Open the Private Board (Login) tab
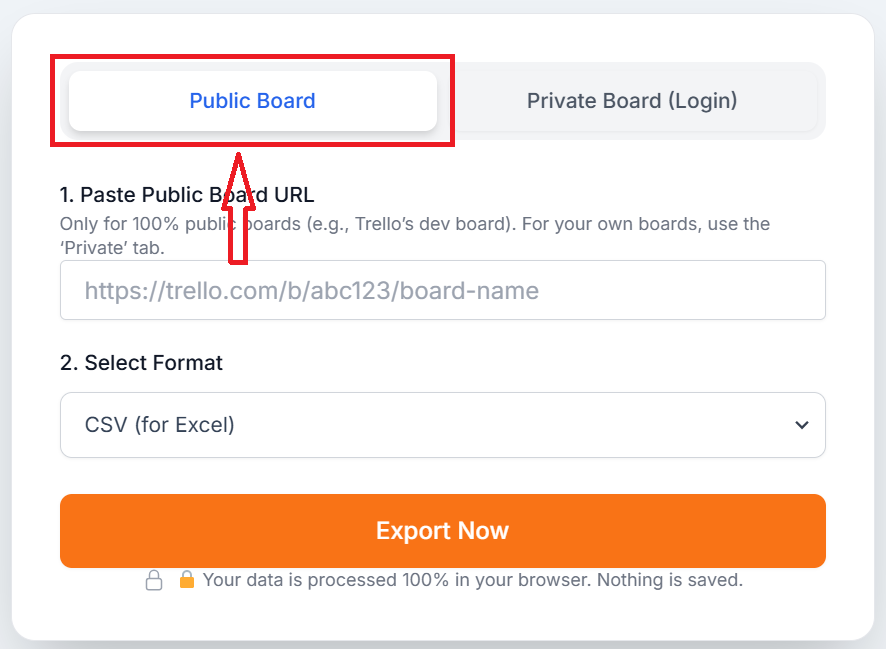Image resolution: width=886 pixels, height=649 pixels. coord(631,100)
